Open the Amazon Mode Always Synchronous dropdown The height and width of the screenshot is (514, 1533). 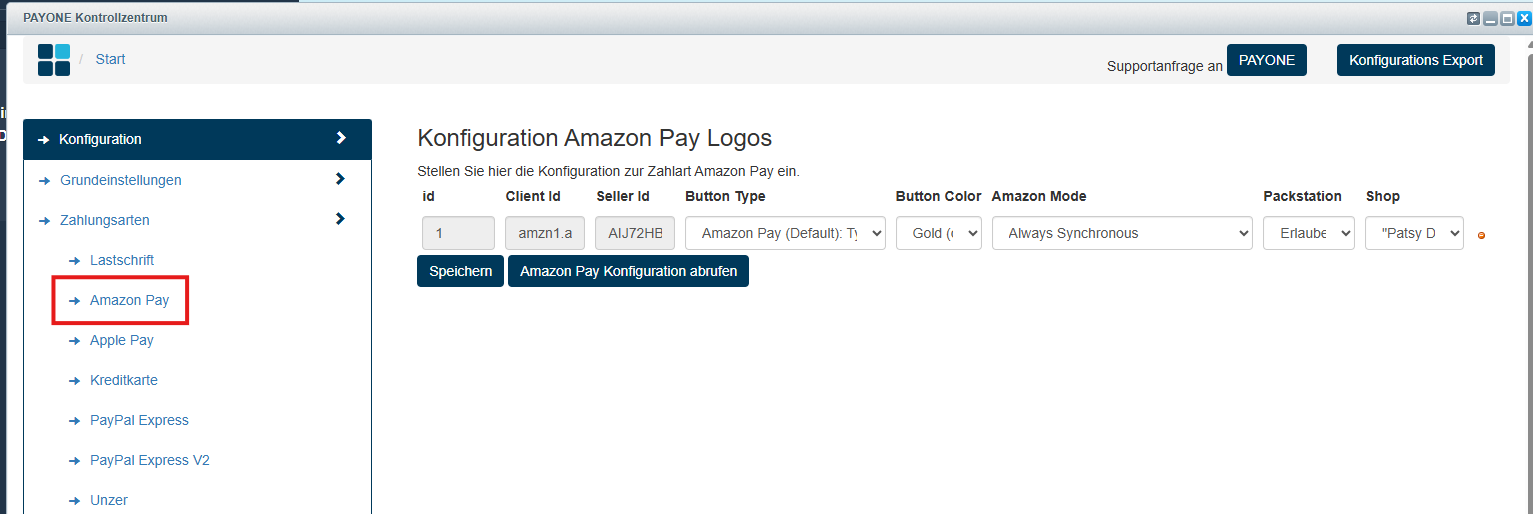coord(1122,233)
